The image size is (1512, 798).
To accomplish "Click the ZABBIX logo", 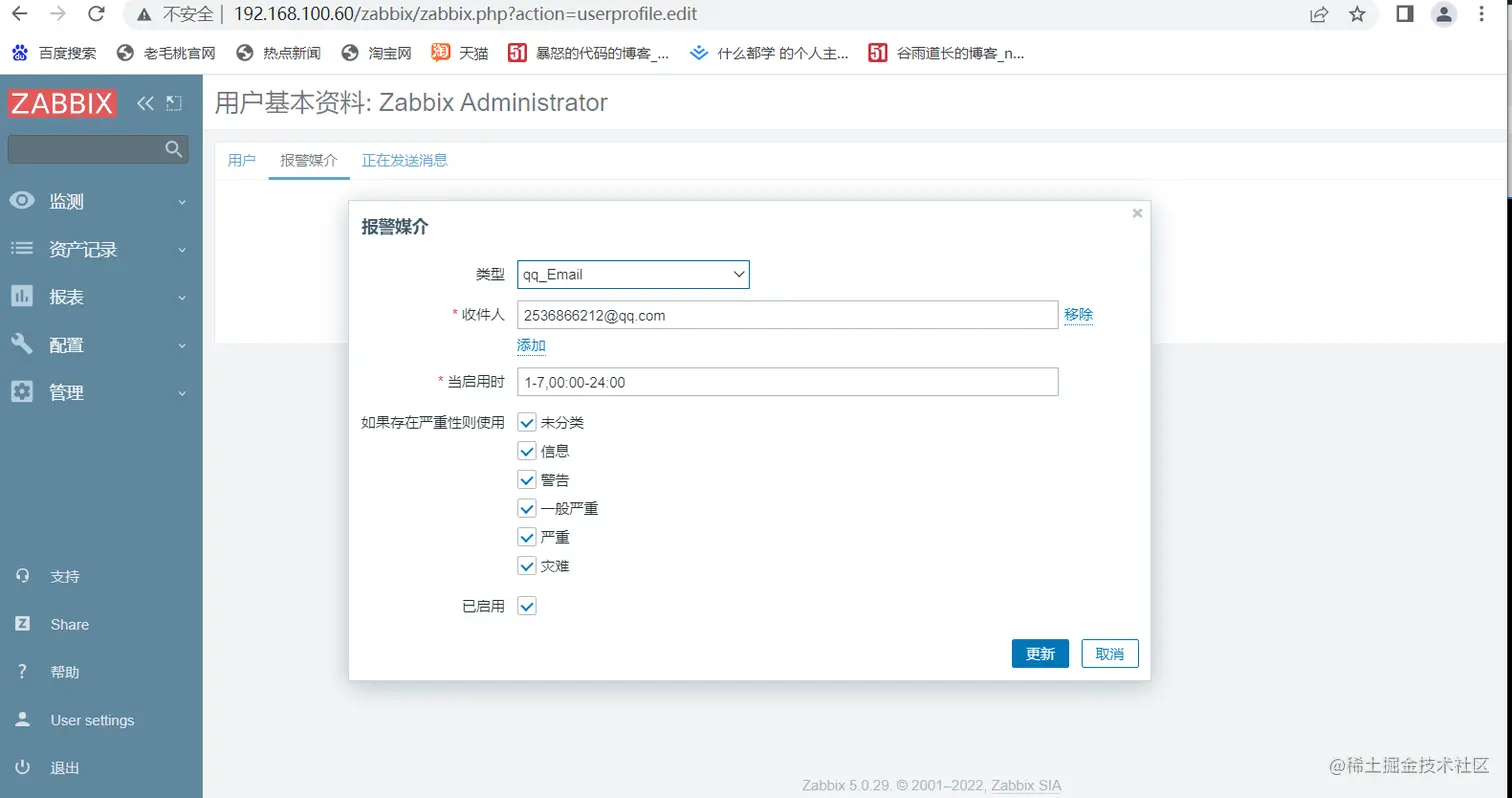I will pos(62,103).
